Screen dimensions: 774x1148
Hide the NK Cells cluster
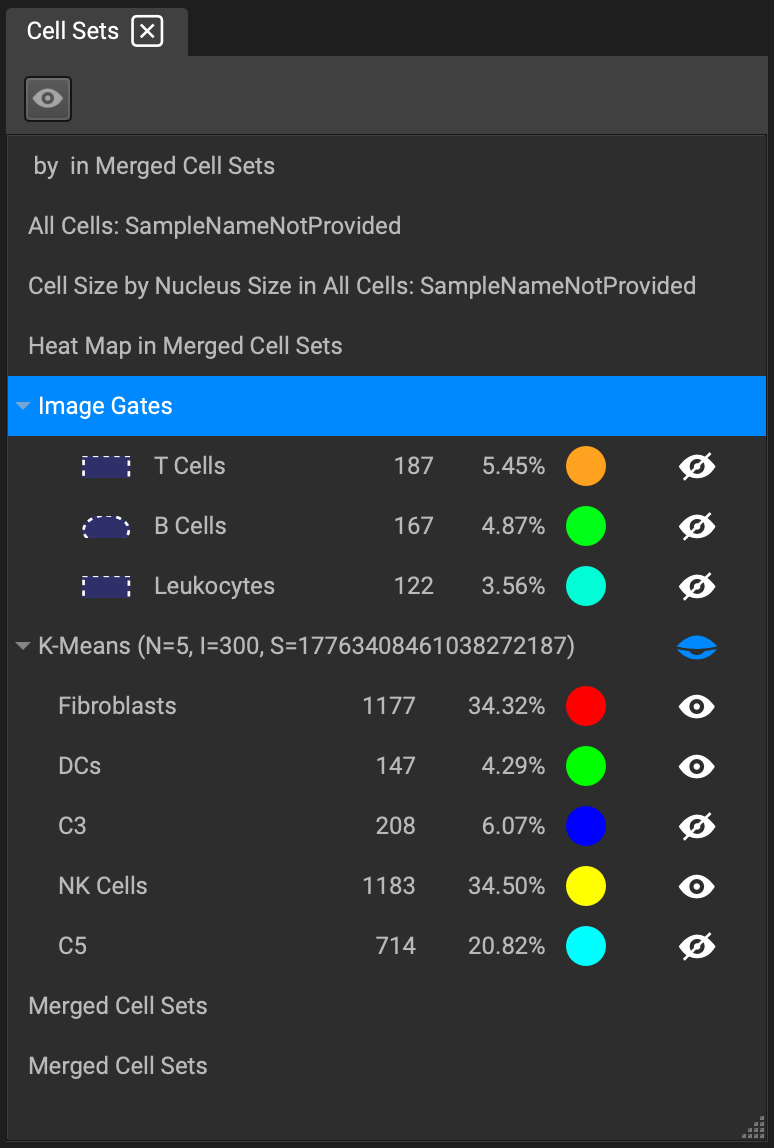click(696, 887)
